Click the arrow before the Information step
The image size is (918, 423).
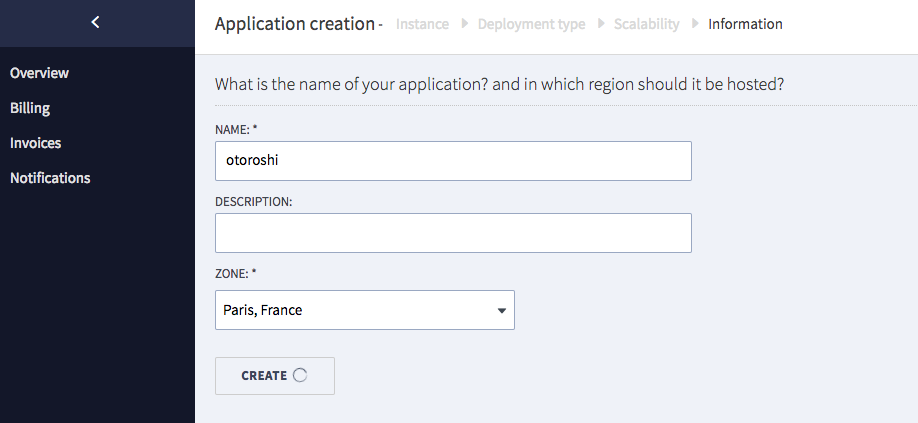[694, 24]
